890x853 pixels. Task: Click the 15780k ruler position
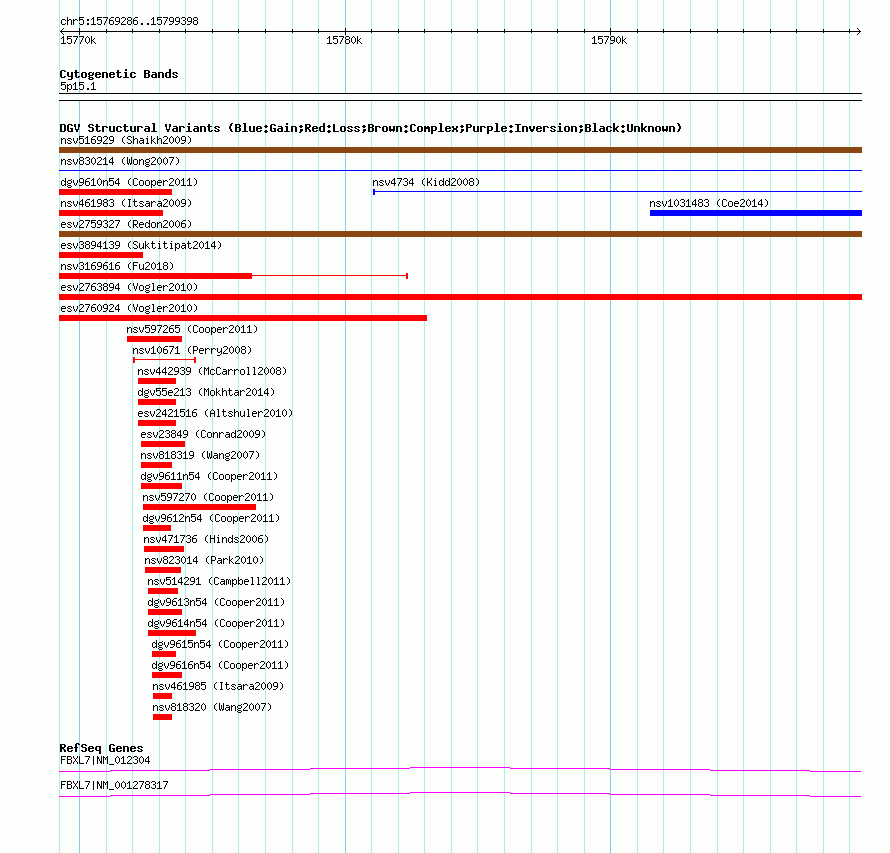pos(344,40)
